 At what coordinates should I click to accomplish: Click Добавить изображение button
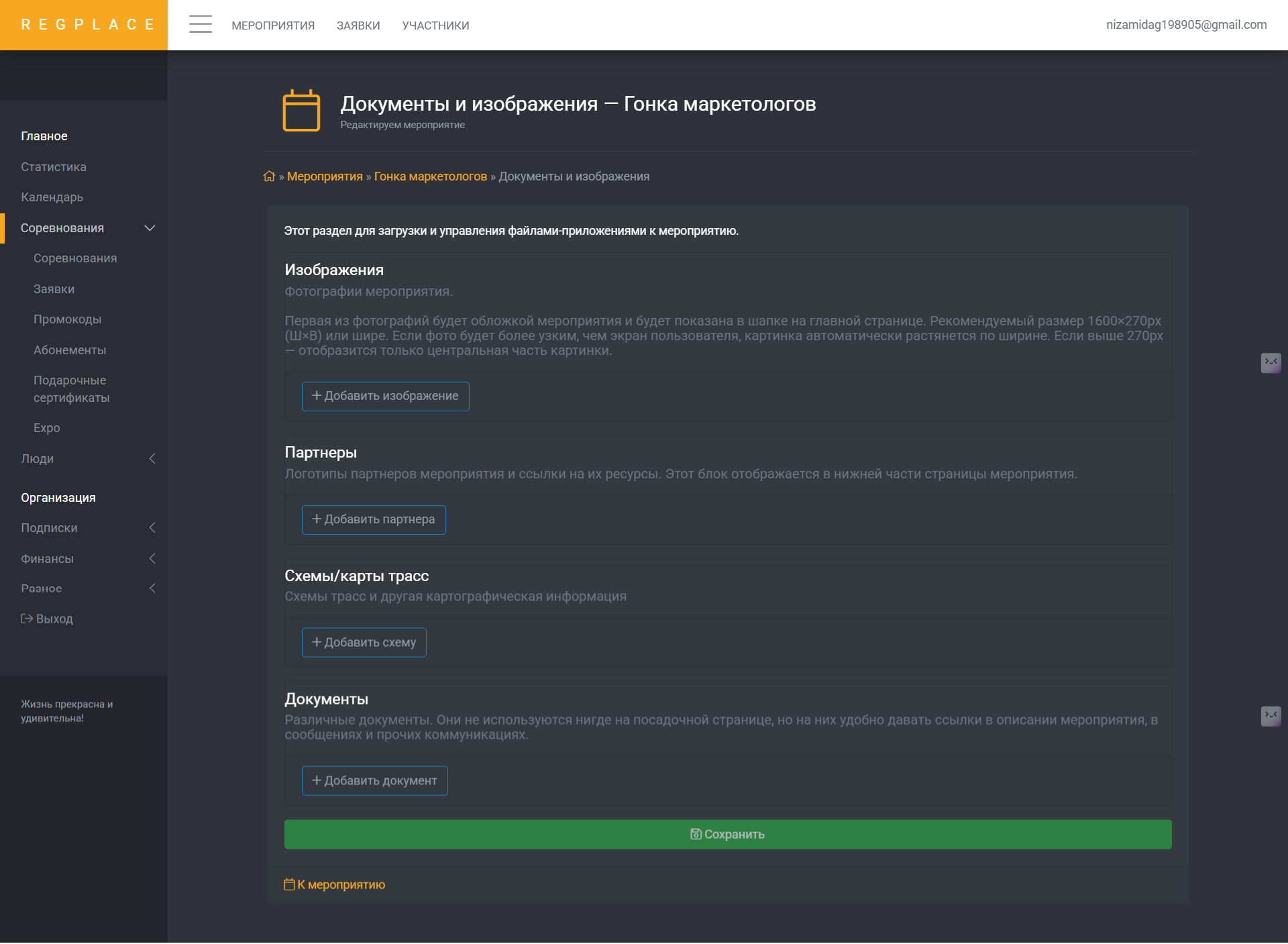(x=385, y=396)
